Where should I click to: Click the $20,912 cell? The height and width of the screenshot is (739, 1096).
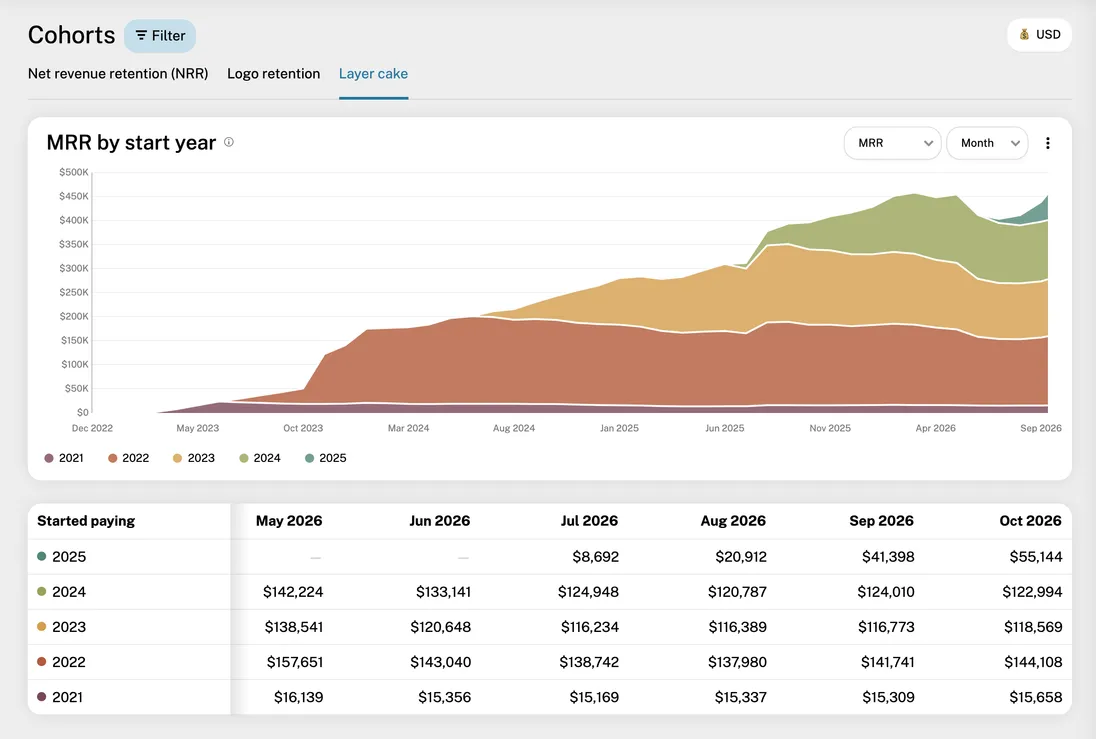(740, 557)
